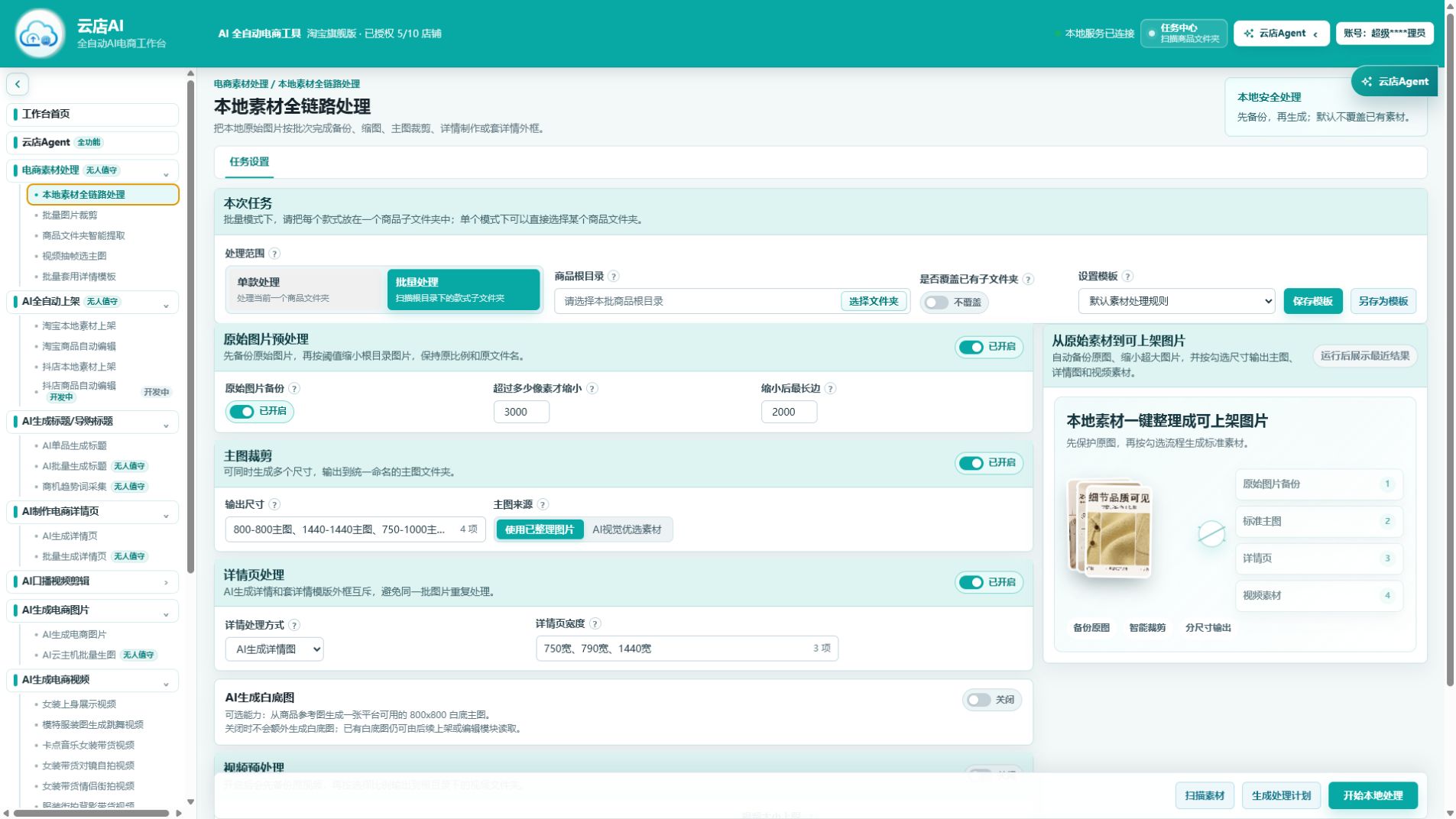This screenshot has height=819, width=1456.
Task: Open 云店Agent dropdown in header
Action: 1281,34
